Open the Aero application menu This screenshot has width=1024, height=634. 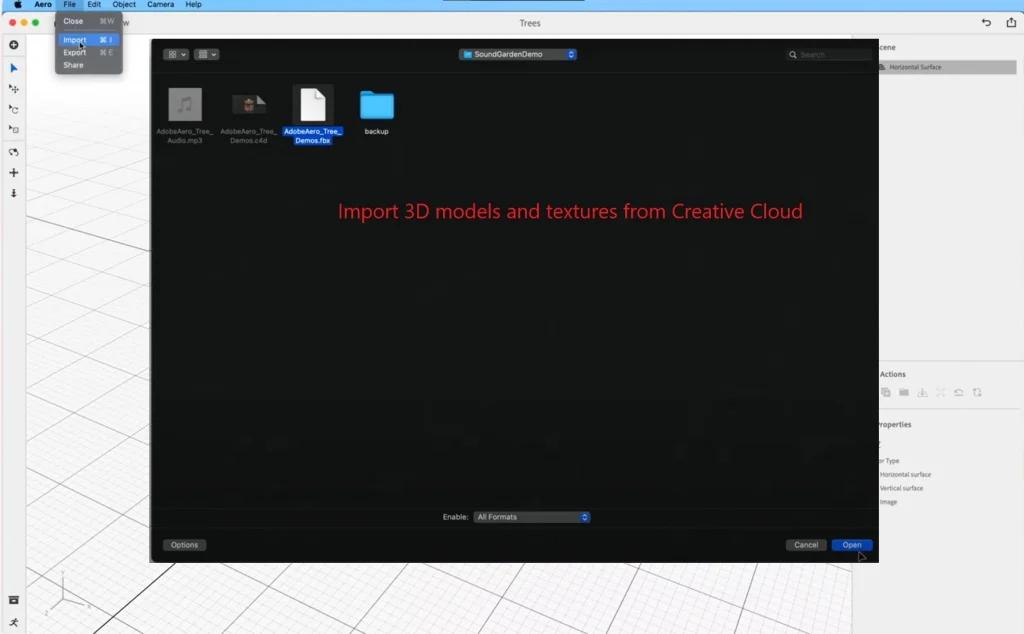43,5
